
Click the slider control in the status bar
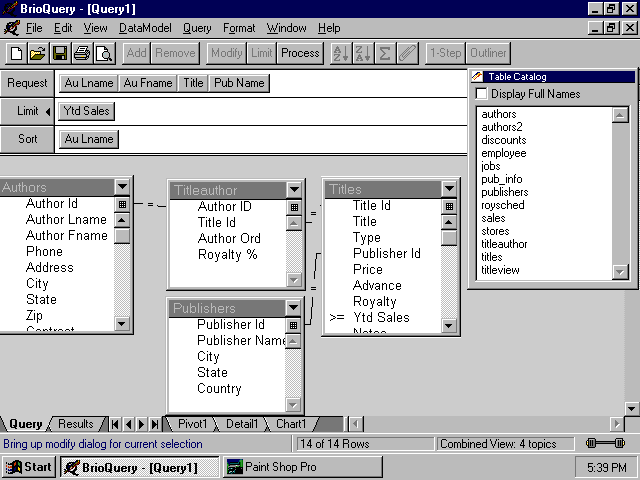coord(605,443)
